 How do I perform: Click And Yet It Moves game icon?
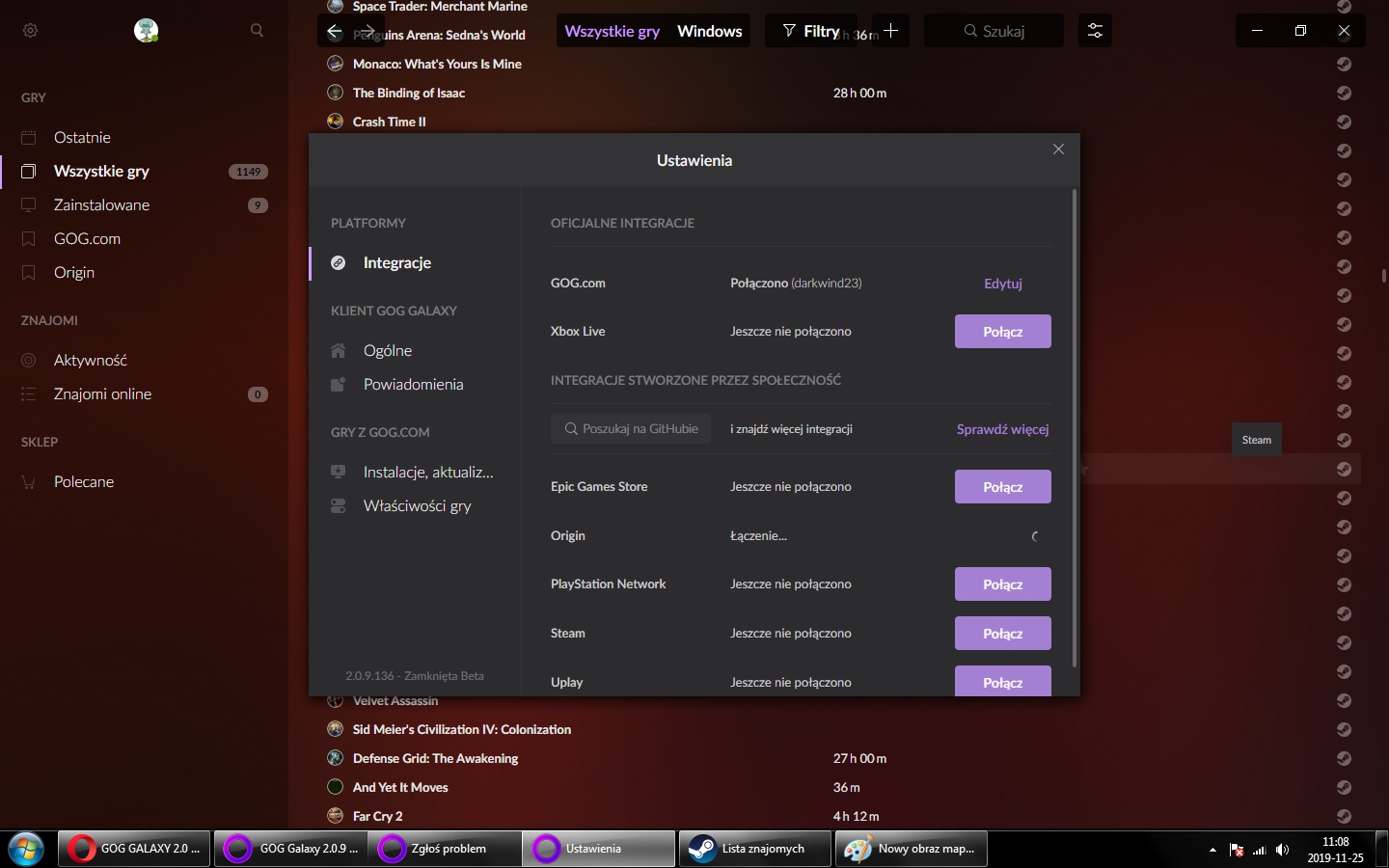[336, 787]
